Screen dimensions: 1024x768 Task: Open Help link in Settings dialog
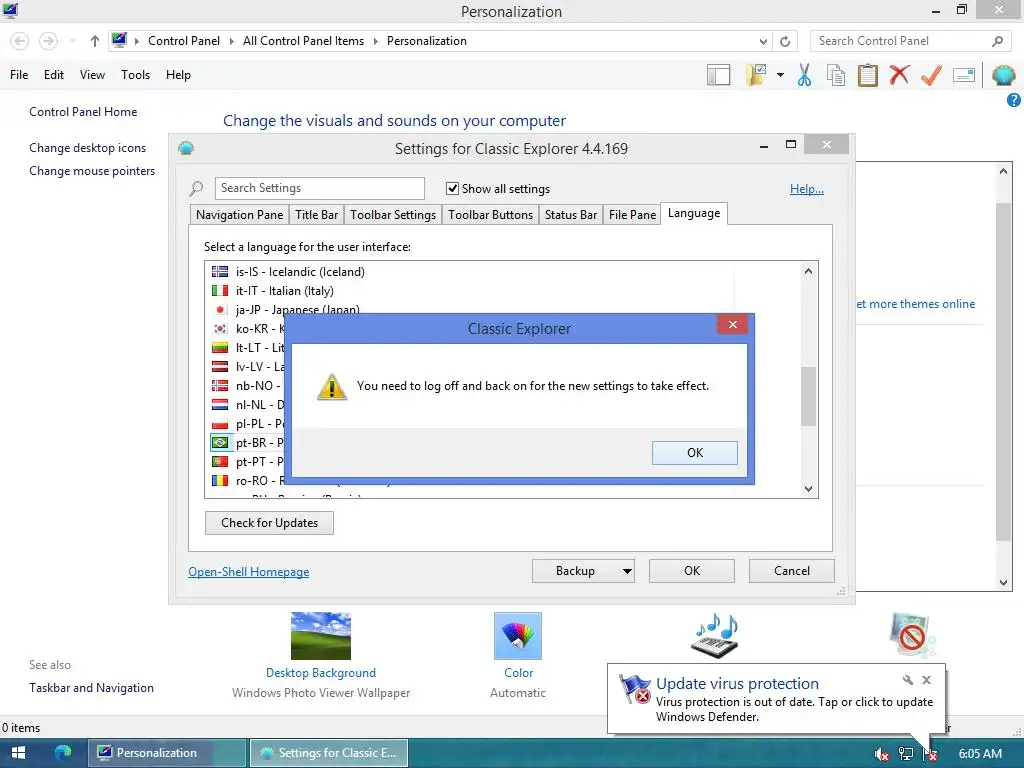[807, 189]
